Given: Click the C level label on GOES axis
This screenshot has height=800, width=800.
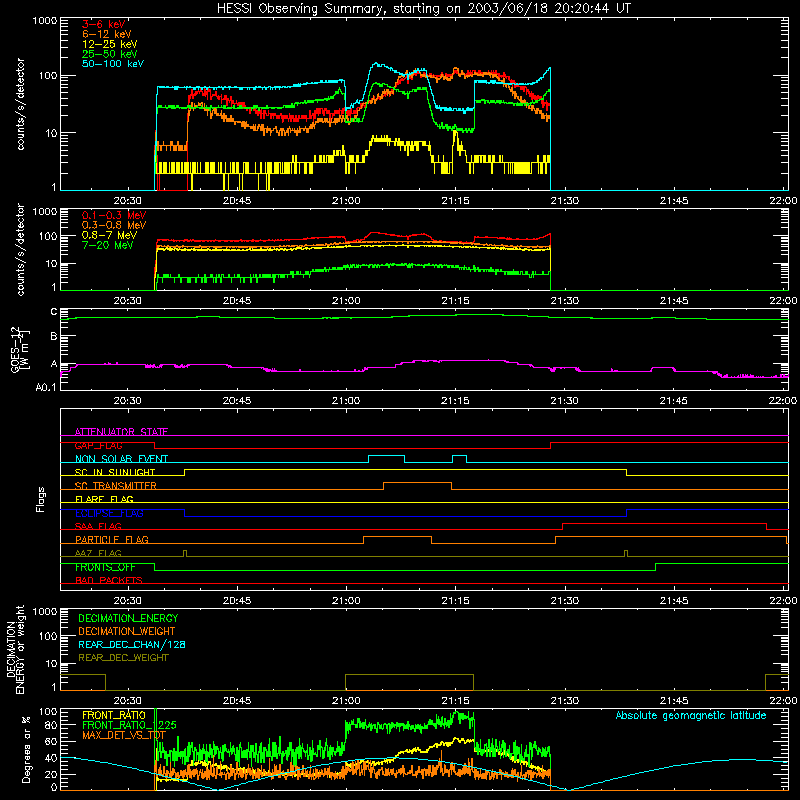Looking at the screenshot, I should 54,312.
